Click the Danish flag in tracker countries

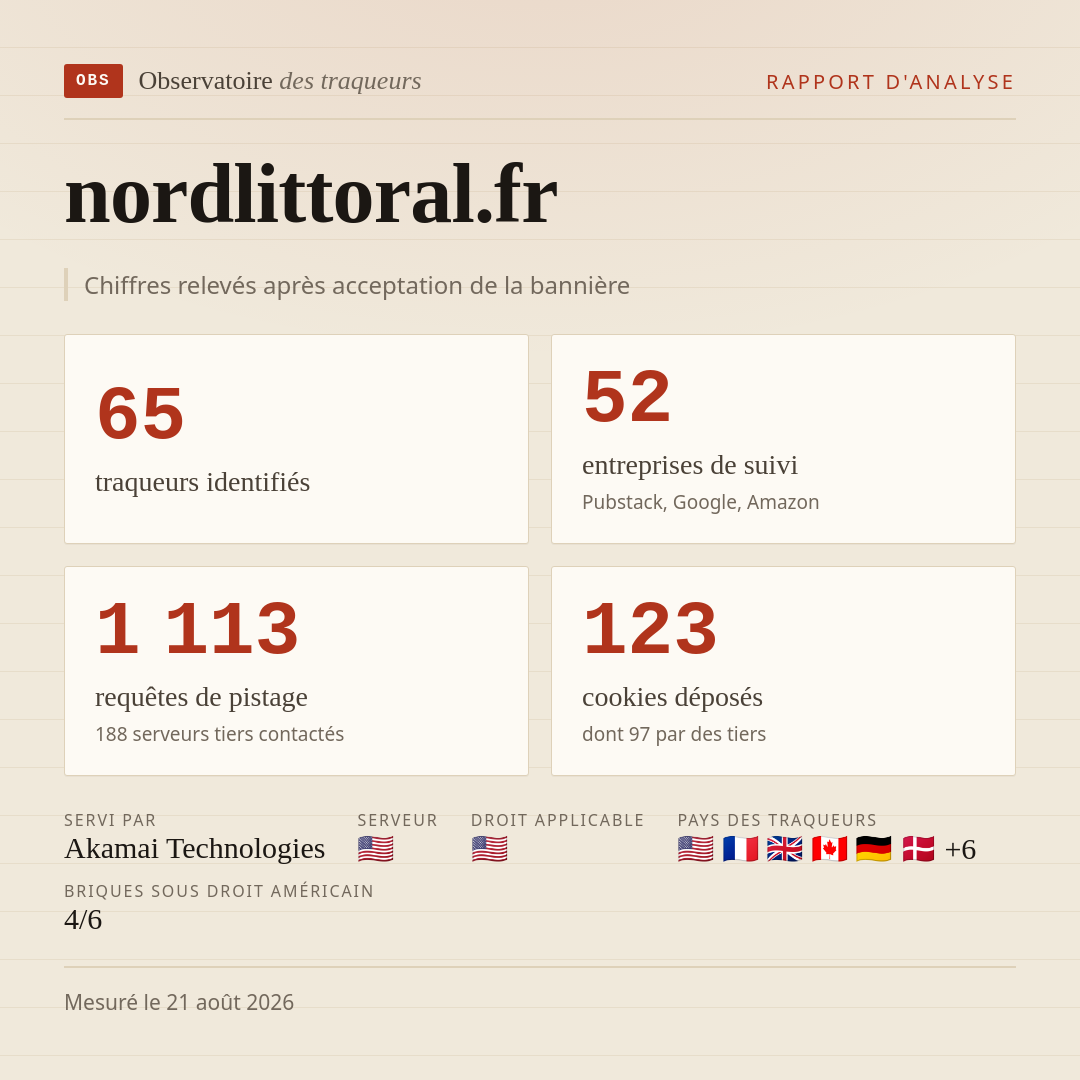point(918,849)
